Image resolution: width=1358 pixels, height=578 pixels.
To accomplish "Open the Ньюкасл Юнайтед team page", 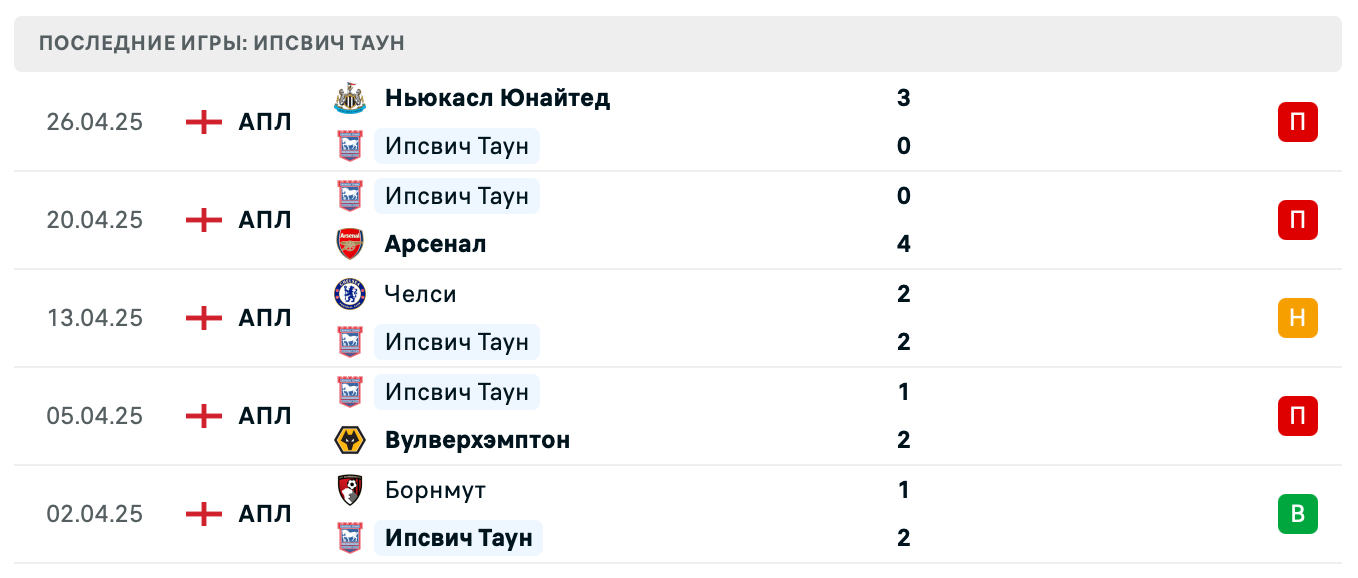I will (x=497, y=98).
